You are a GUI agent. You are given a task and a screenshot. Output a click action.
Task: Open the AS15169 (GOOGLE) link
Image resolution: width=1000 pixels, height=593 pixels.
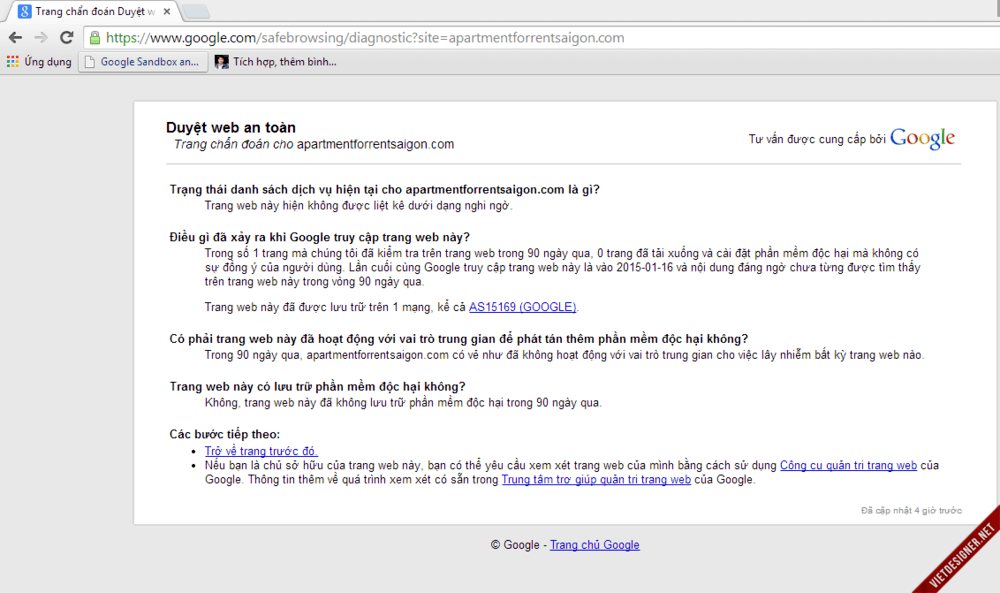pyautogui.click(x=522, y=307)
